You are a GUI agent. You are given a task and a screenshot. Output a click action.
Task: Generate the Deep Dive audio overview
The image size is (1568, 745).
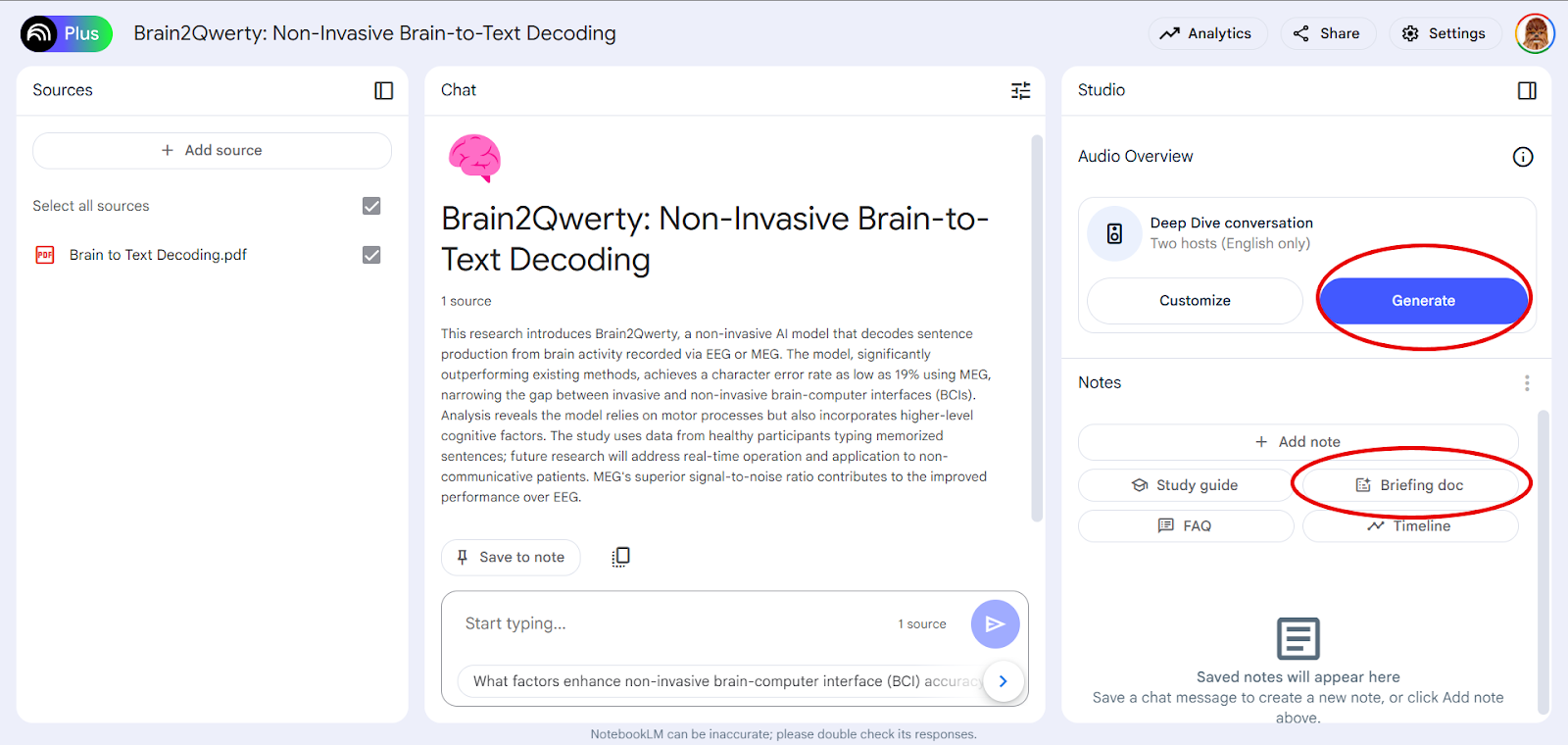click(x=1423, y=301)
